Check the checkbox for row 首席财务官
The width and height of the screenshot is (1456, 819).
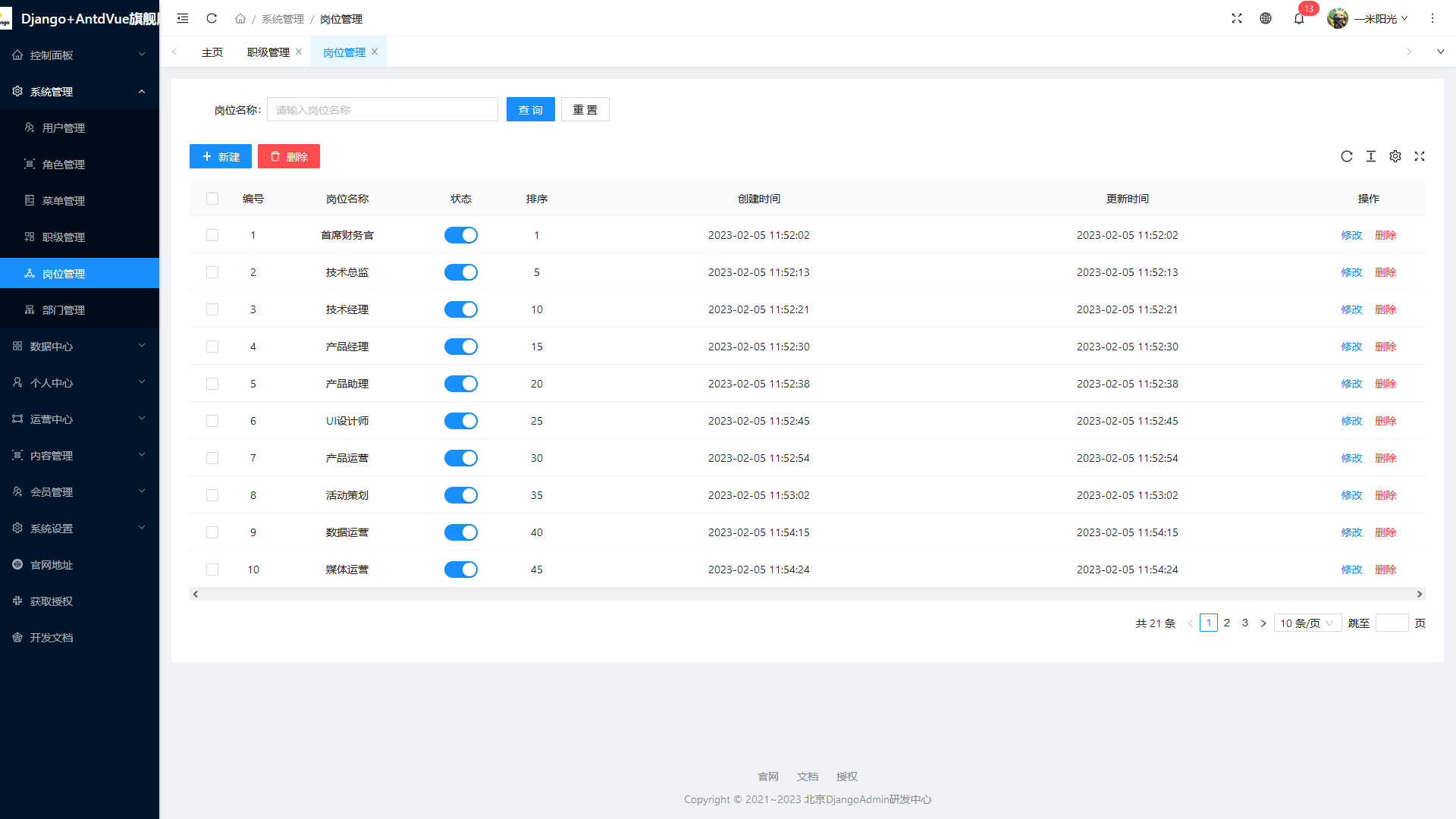point(212,235)
